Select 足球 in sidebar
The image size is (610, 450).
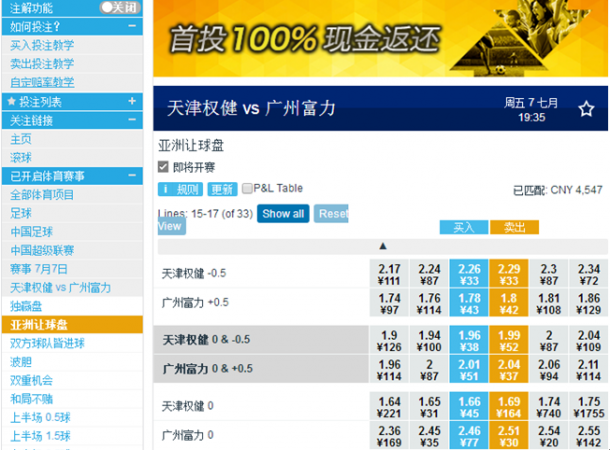coord(21,213)
